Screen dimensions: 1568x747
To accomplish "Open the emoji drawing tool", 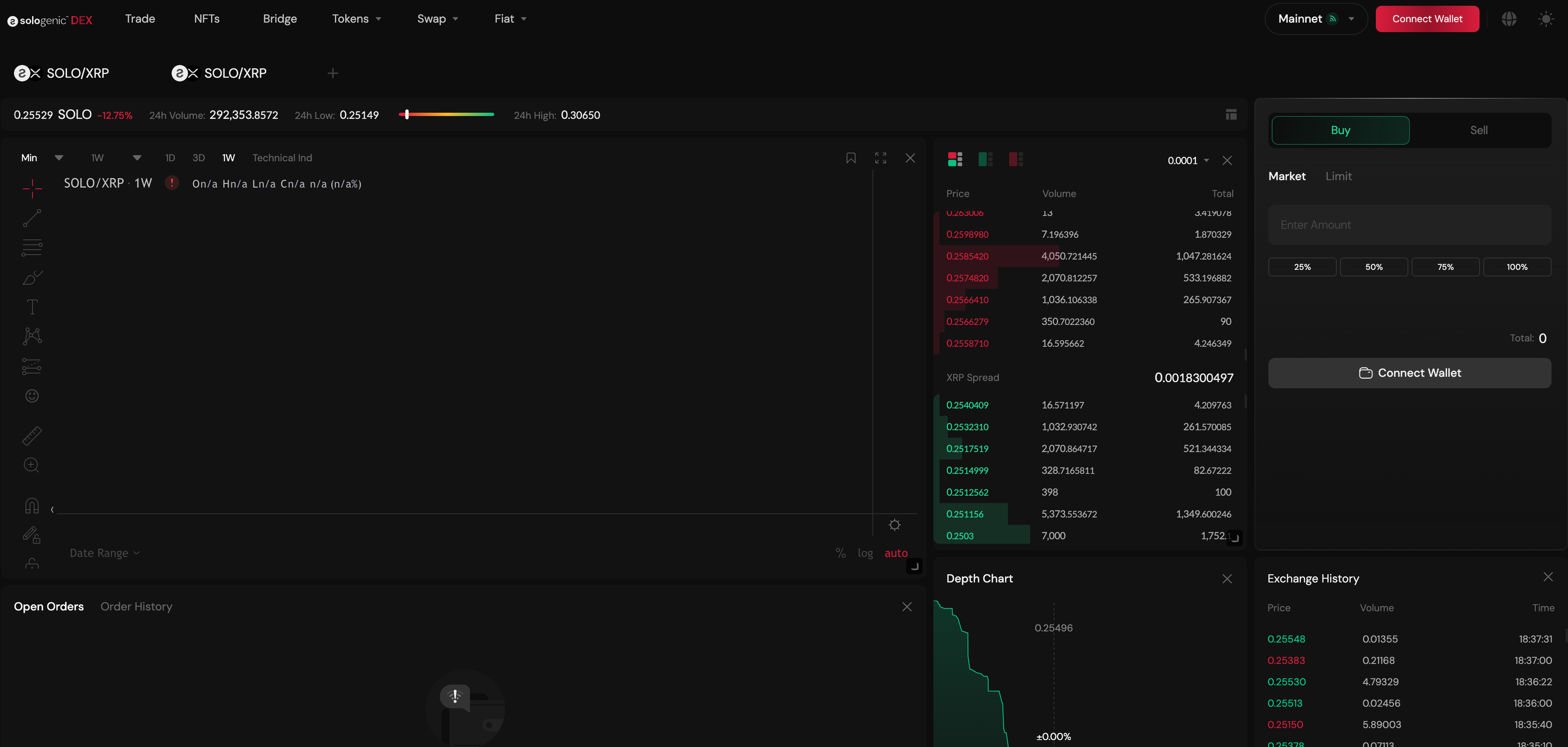I will [x=32, y=395].
